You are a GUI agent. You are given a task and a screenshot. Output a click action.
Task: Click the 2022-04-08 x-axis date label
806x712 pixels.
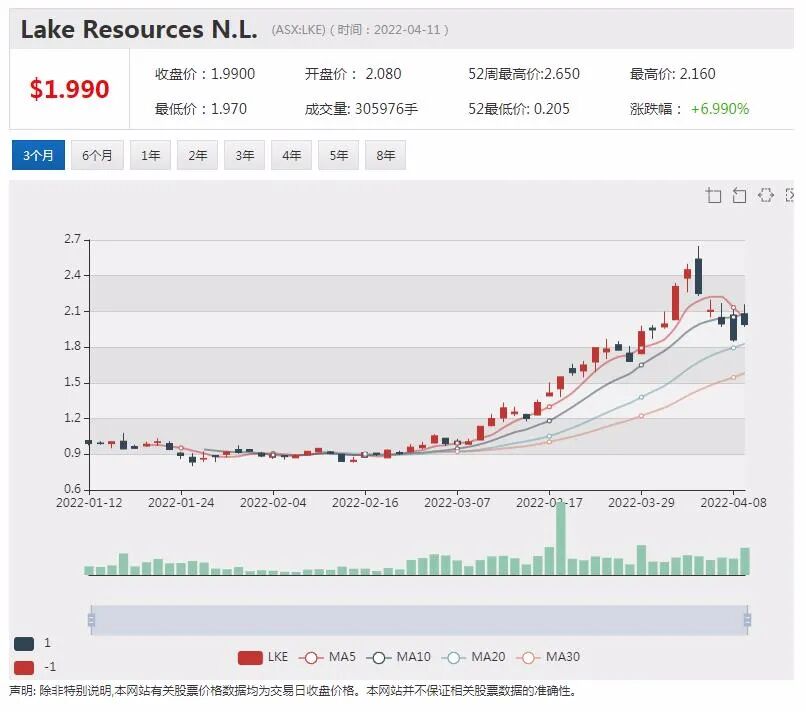[734, 503]
